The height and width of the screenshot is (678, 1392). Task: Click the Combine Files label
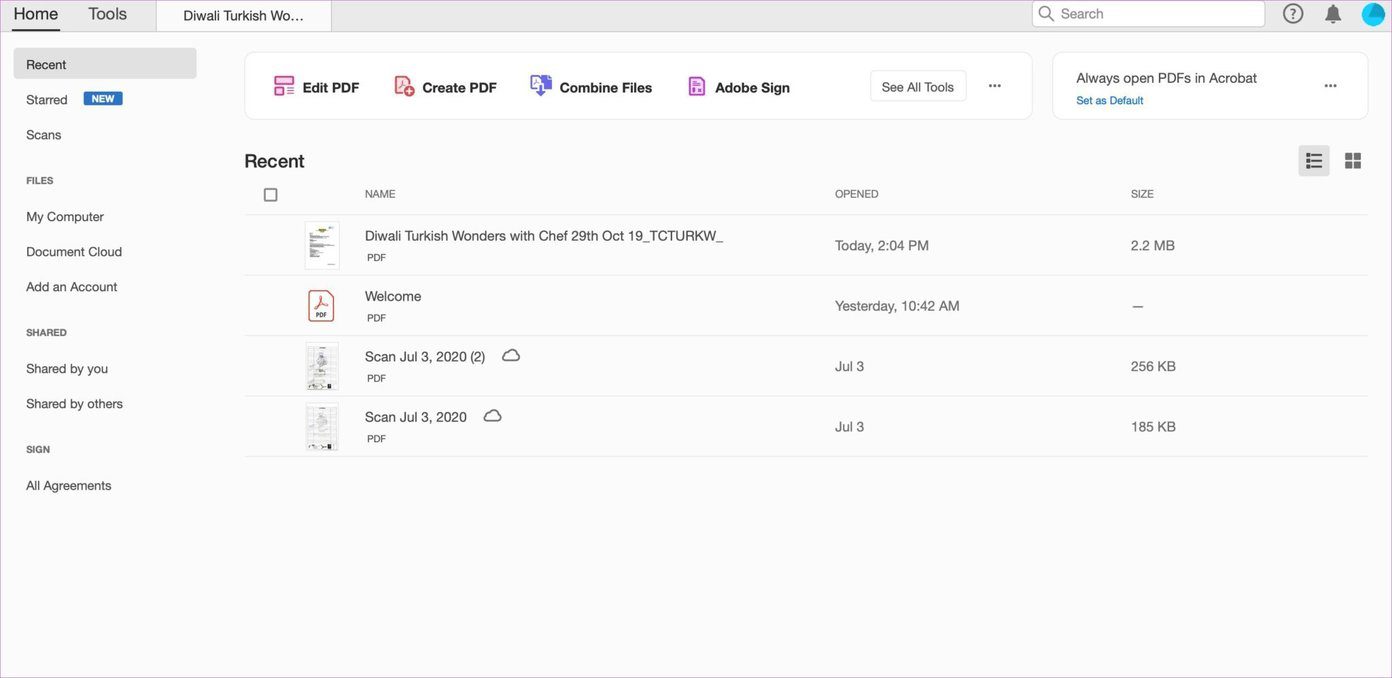[x=606, y=88]
